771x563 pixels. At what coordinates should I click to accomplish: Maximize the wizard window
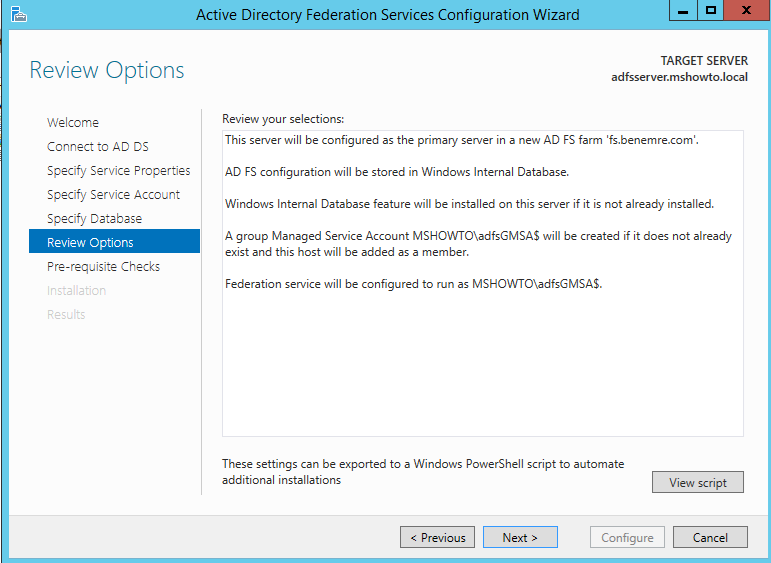click(710, 10)
